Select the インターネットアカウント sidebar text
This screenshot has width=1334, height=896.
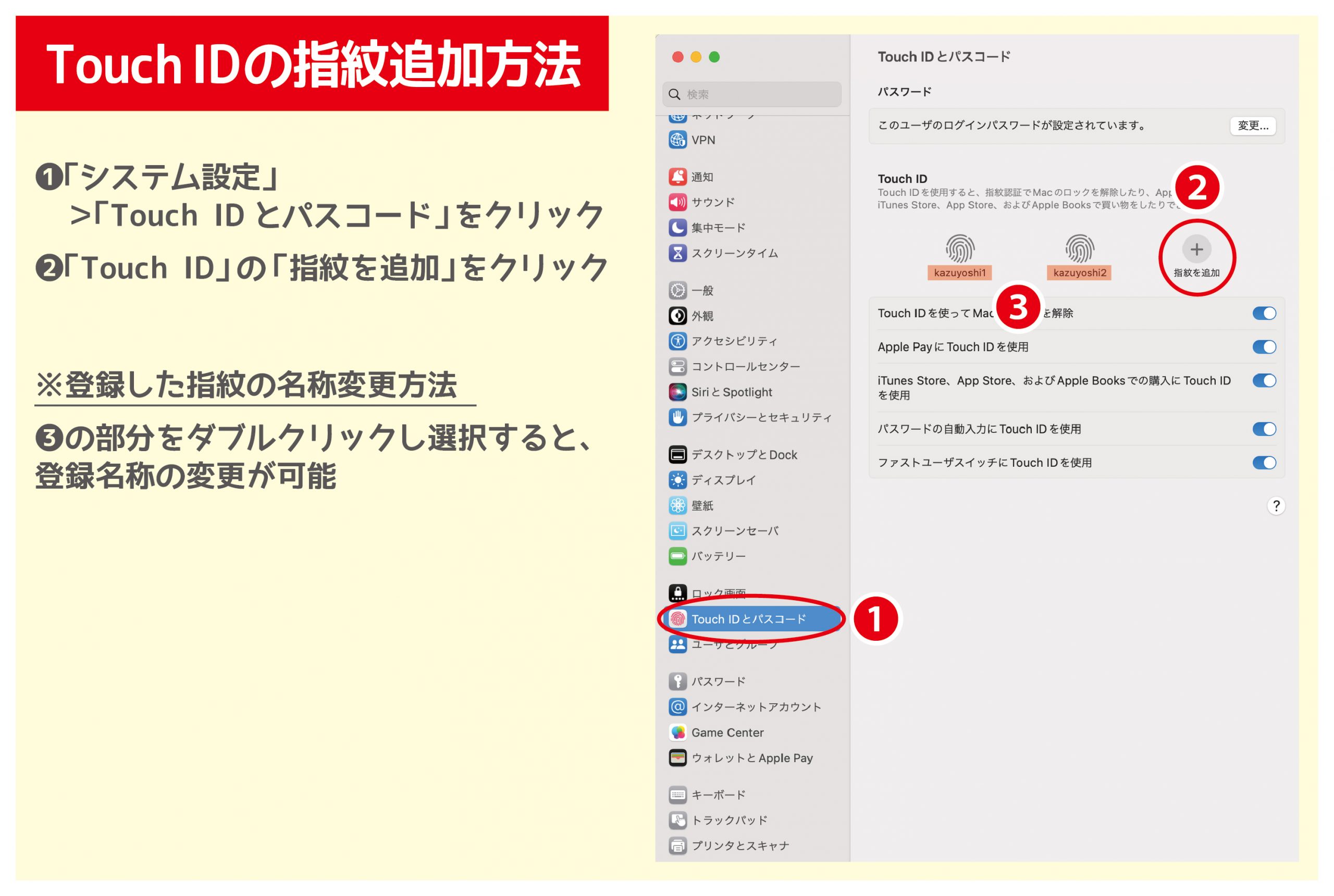tap(756, 707)
